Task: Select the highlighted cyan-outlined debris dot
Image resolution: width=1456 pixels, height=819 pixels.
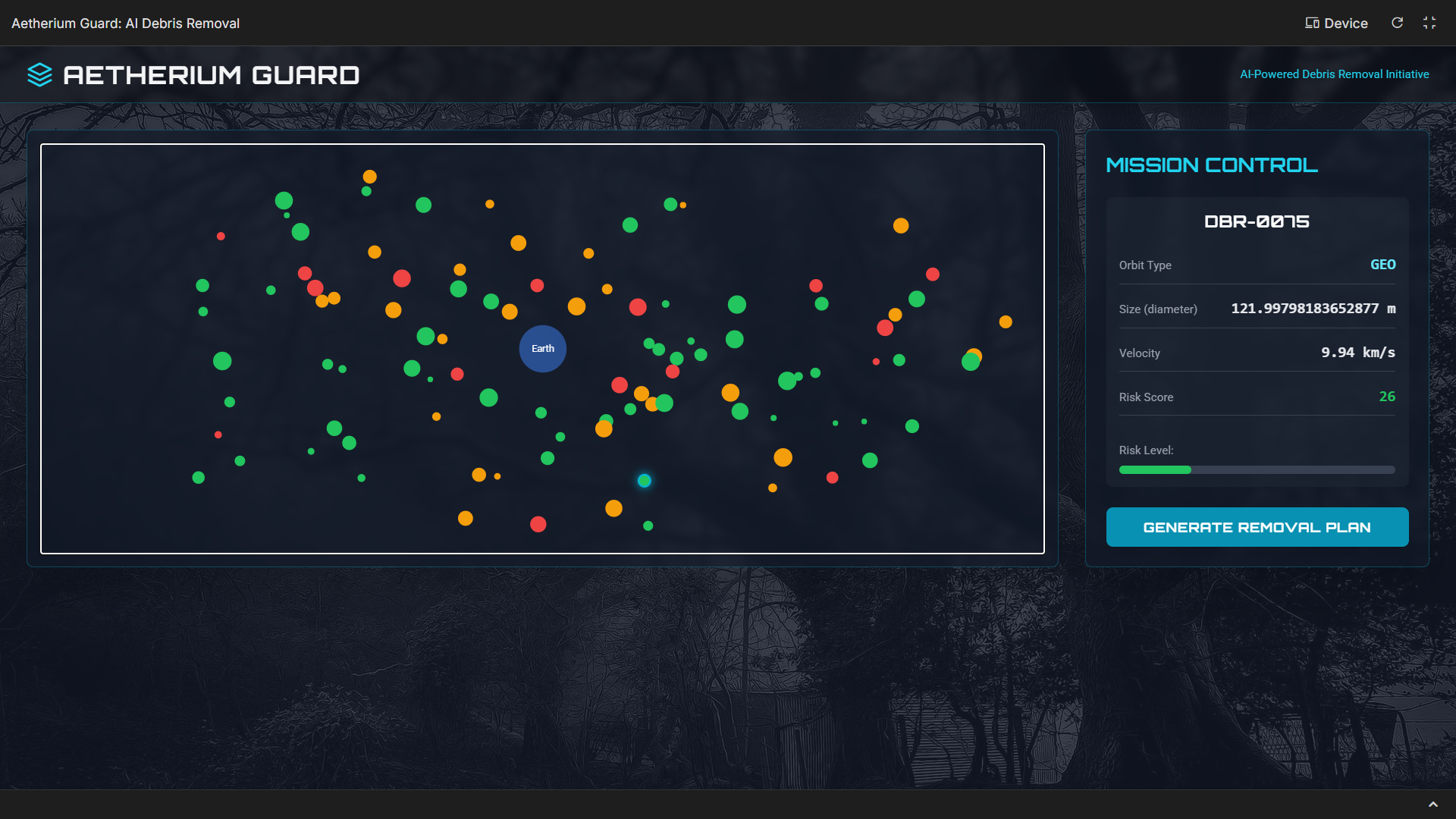Action: coord(645,481)
